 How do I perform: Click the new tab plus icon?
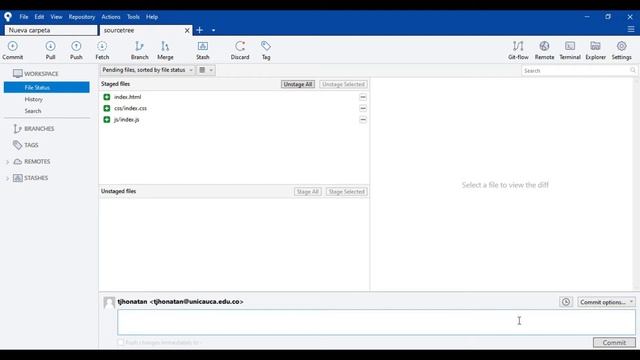200,30
